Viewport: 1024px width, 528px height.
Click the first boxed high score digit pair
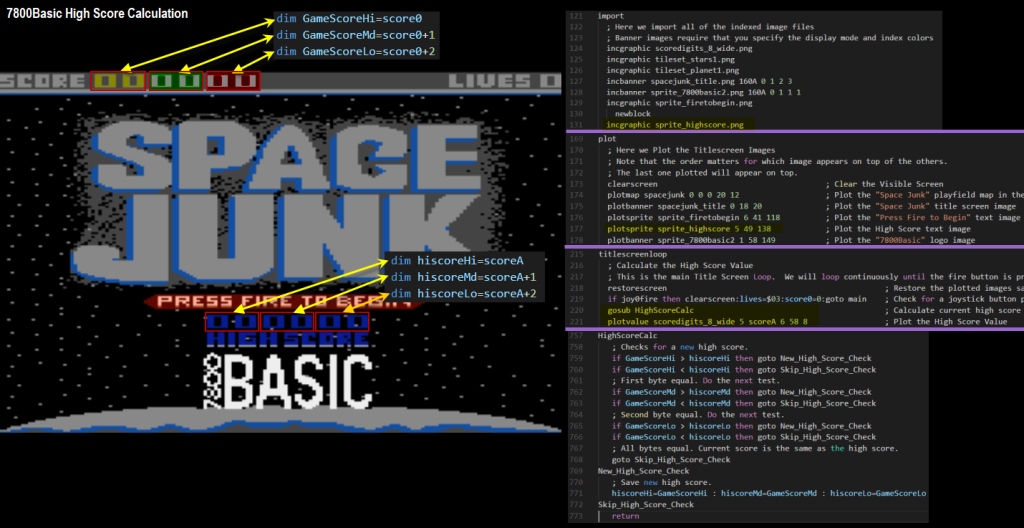[x=231, y=322]
